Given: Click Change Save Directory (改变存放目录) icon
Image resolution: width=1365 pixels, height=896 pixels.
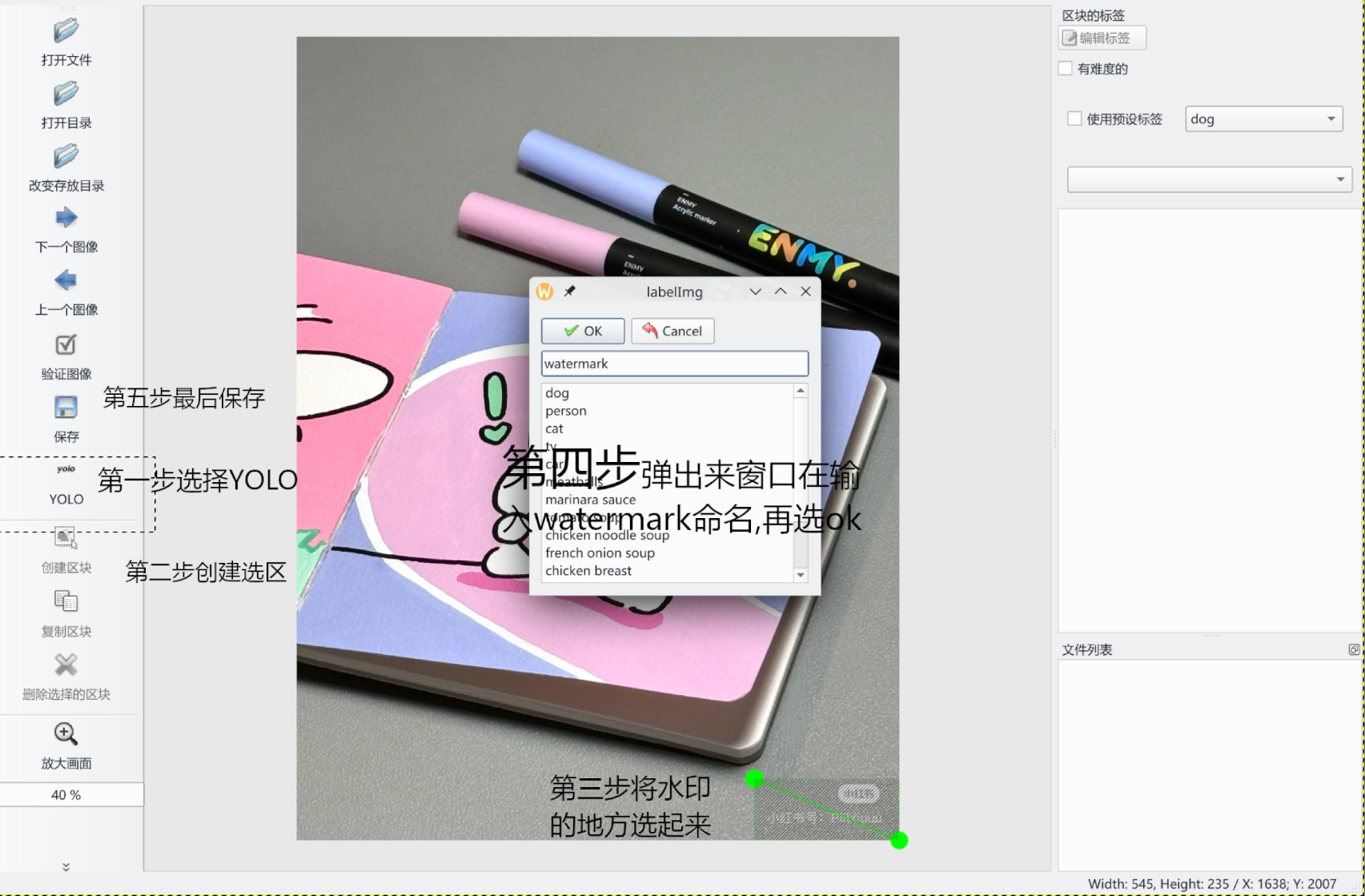Looking at the screenshot, I should pos(66,157).
